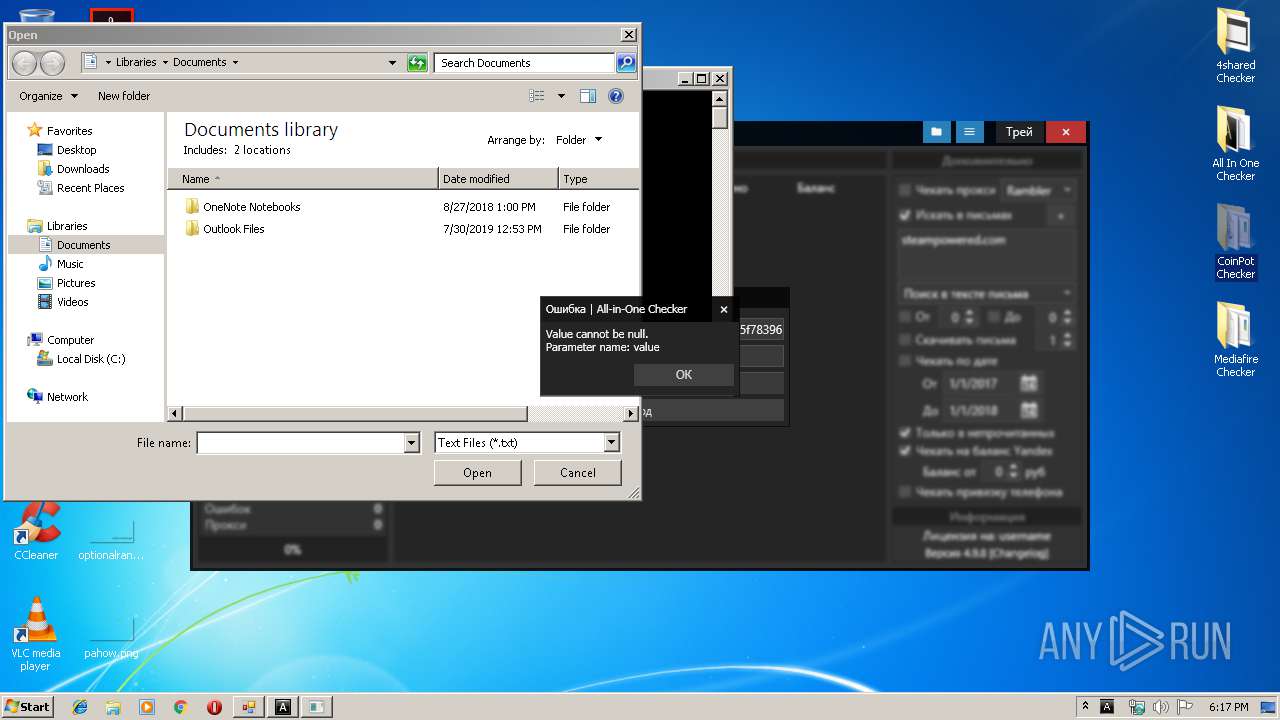Expand the File name combo box arrow
The image size is (1280, 720).
pyautogui.click(x=411, y=443)
